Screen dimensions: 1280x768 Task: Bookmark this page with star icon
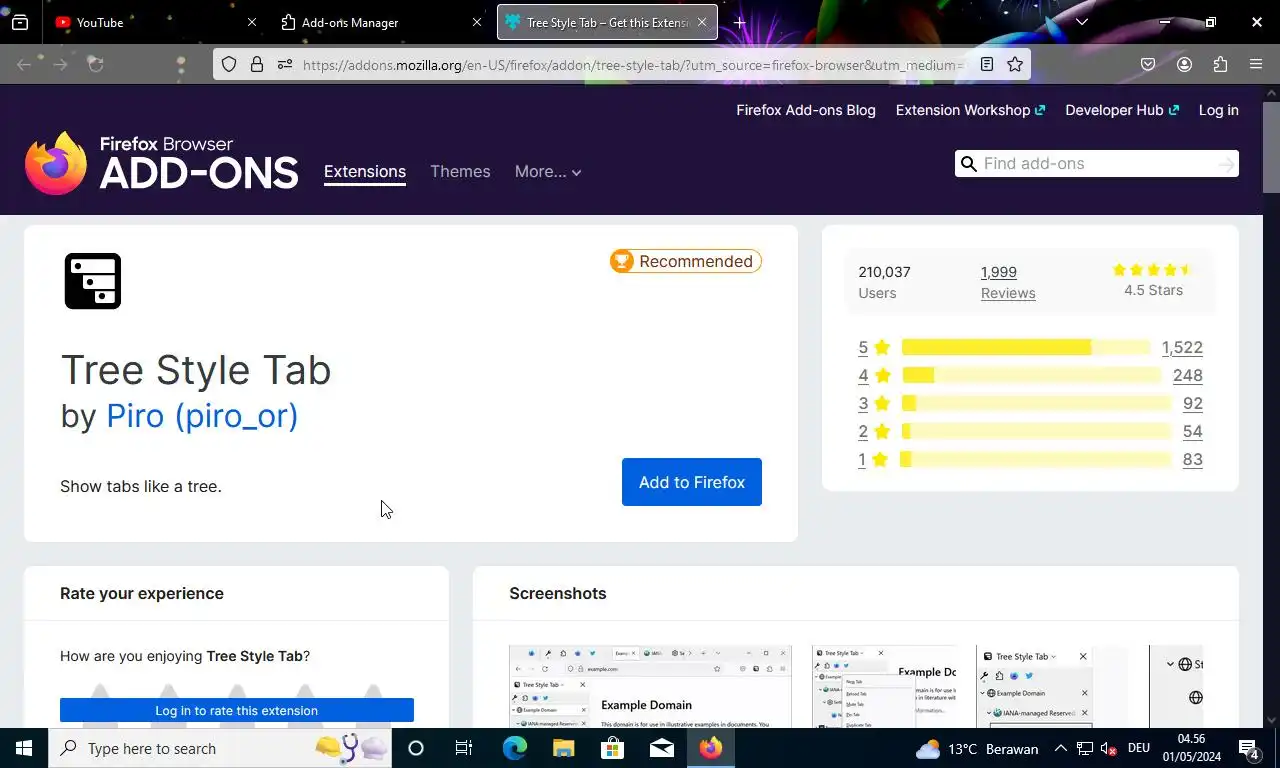tap(1015, 64)
